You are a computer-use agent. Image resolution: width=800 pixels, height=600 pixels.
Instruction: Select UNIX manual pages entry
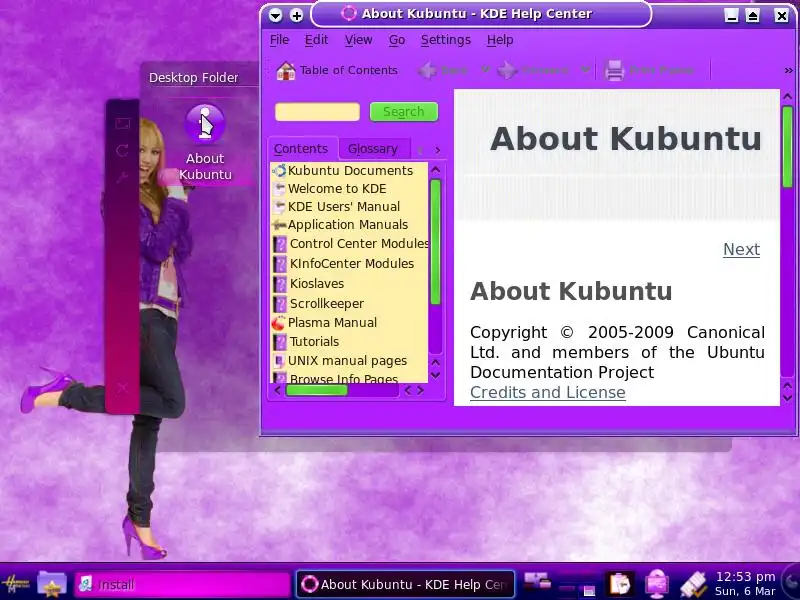click(x=347, y=361)
